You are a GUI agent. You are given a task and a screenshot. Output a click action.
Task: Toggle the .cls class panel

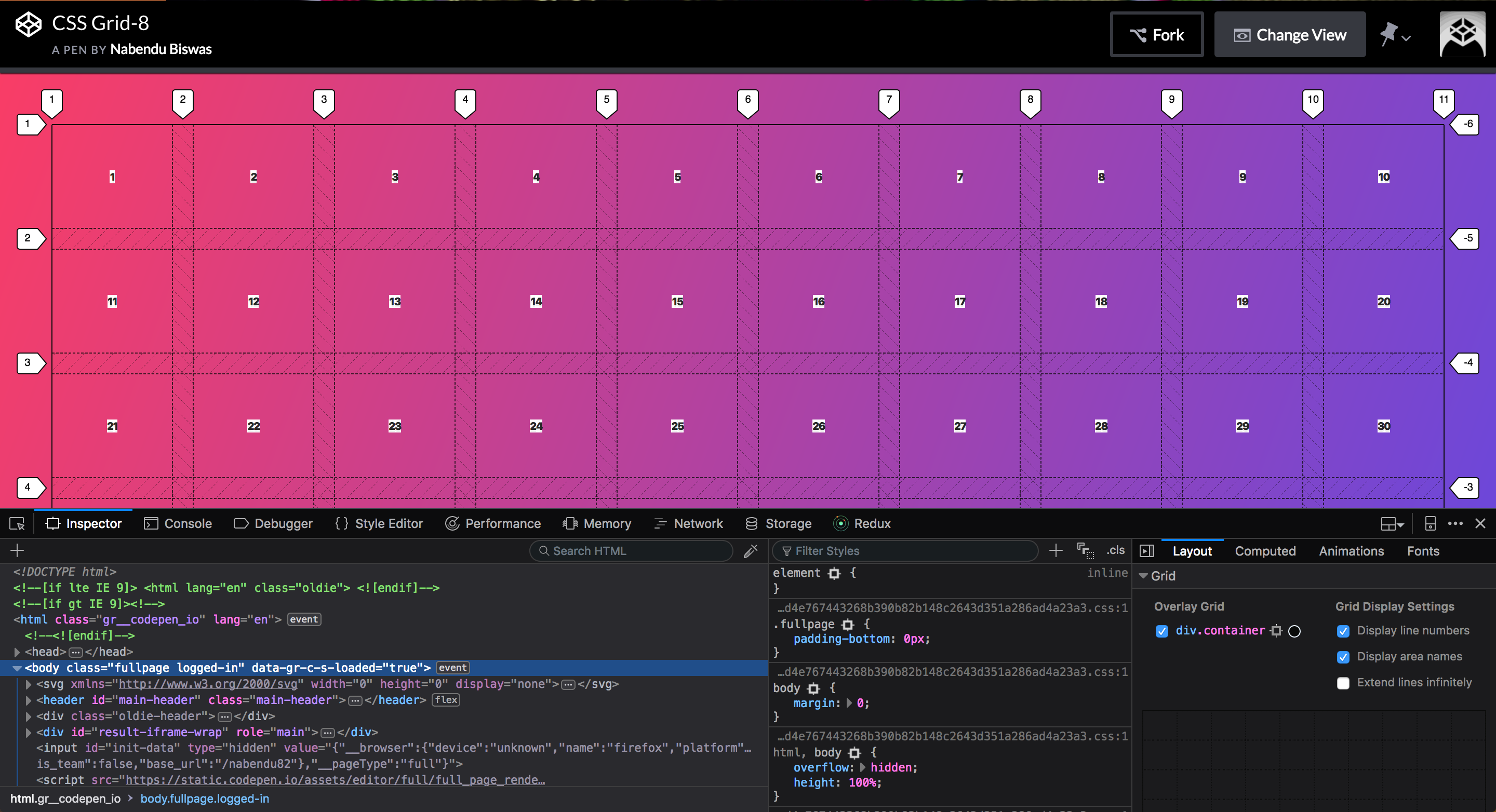point(1116,550)
